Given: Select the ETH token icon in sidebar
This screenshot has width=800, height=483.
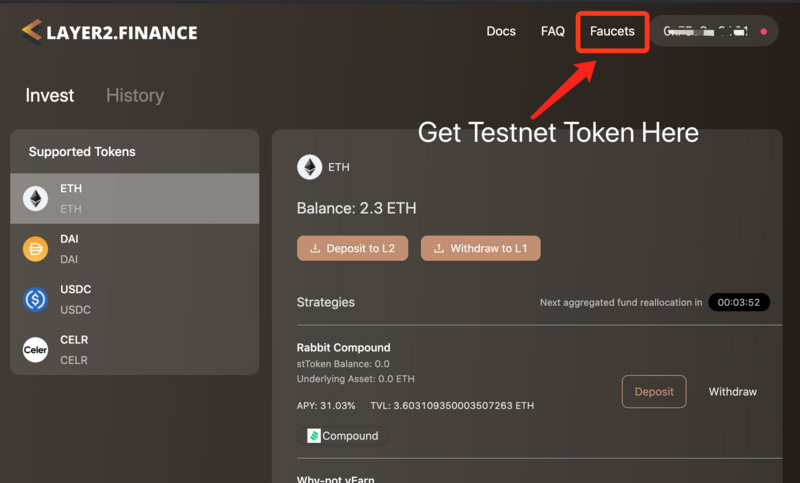Looking at the screenshot, I should (36, 198).
